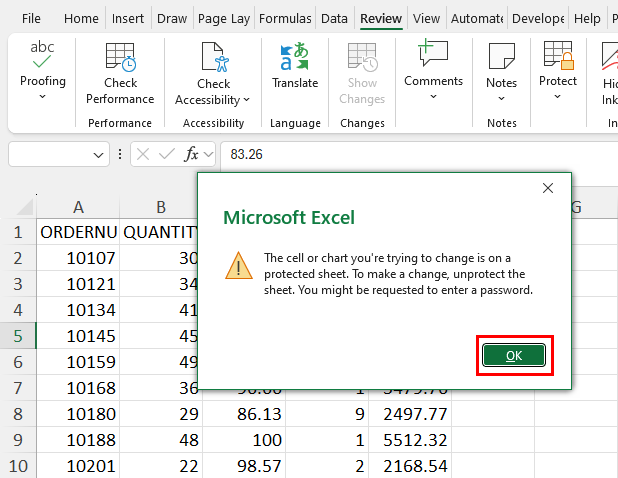Open the Name Box dropdown arrow
The height and width of the screenshot is (478, 618).
[x=98, y=155]
